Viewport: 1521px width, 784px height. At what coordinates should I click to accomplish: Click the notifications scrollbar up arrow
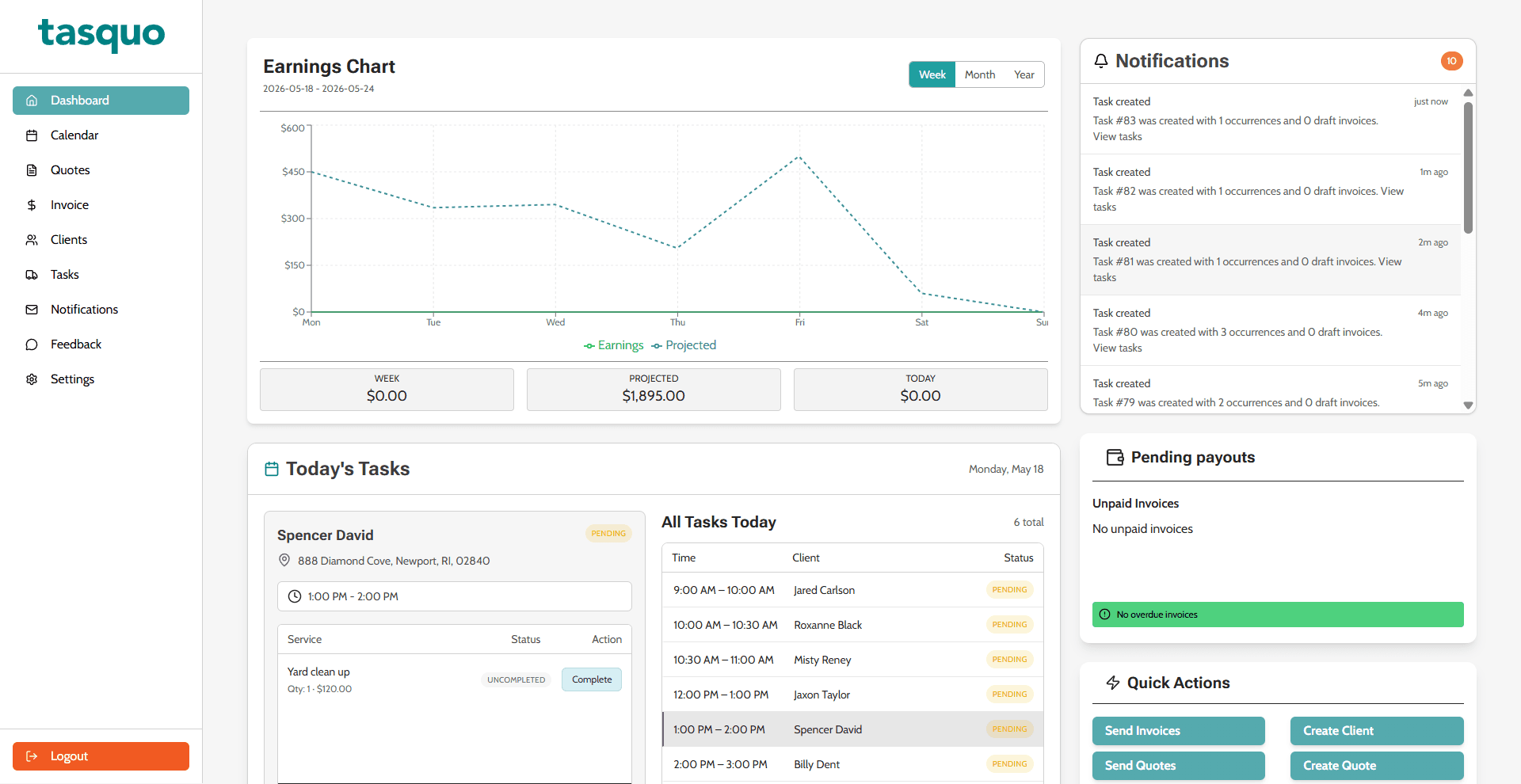point(1468,93)
